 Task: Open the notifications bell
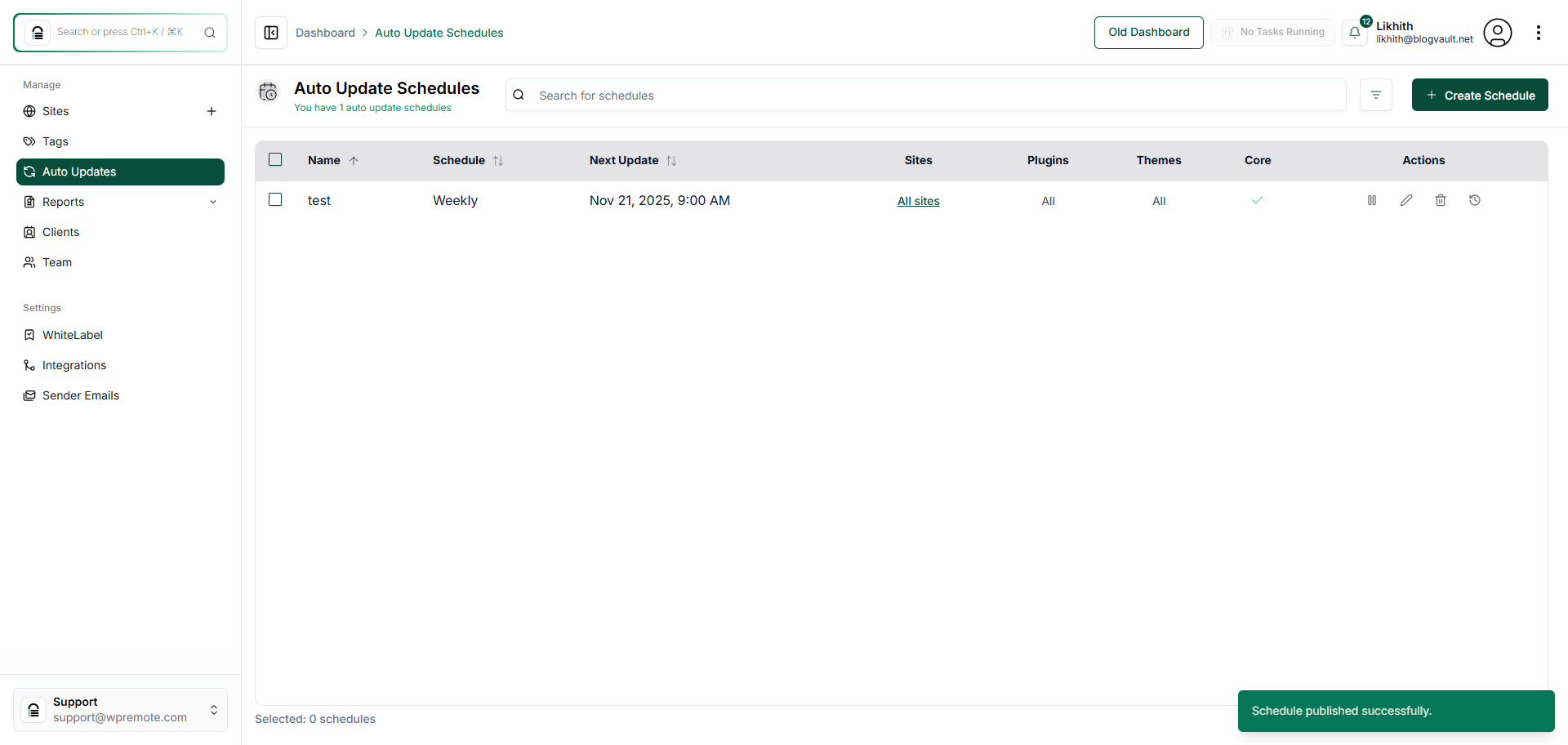tap(1355, 33)
